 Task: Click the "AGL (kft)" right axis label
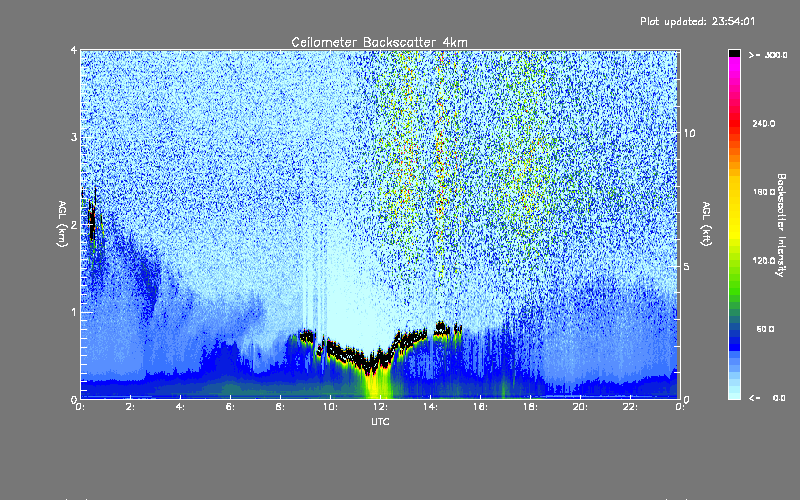[707, 224]
